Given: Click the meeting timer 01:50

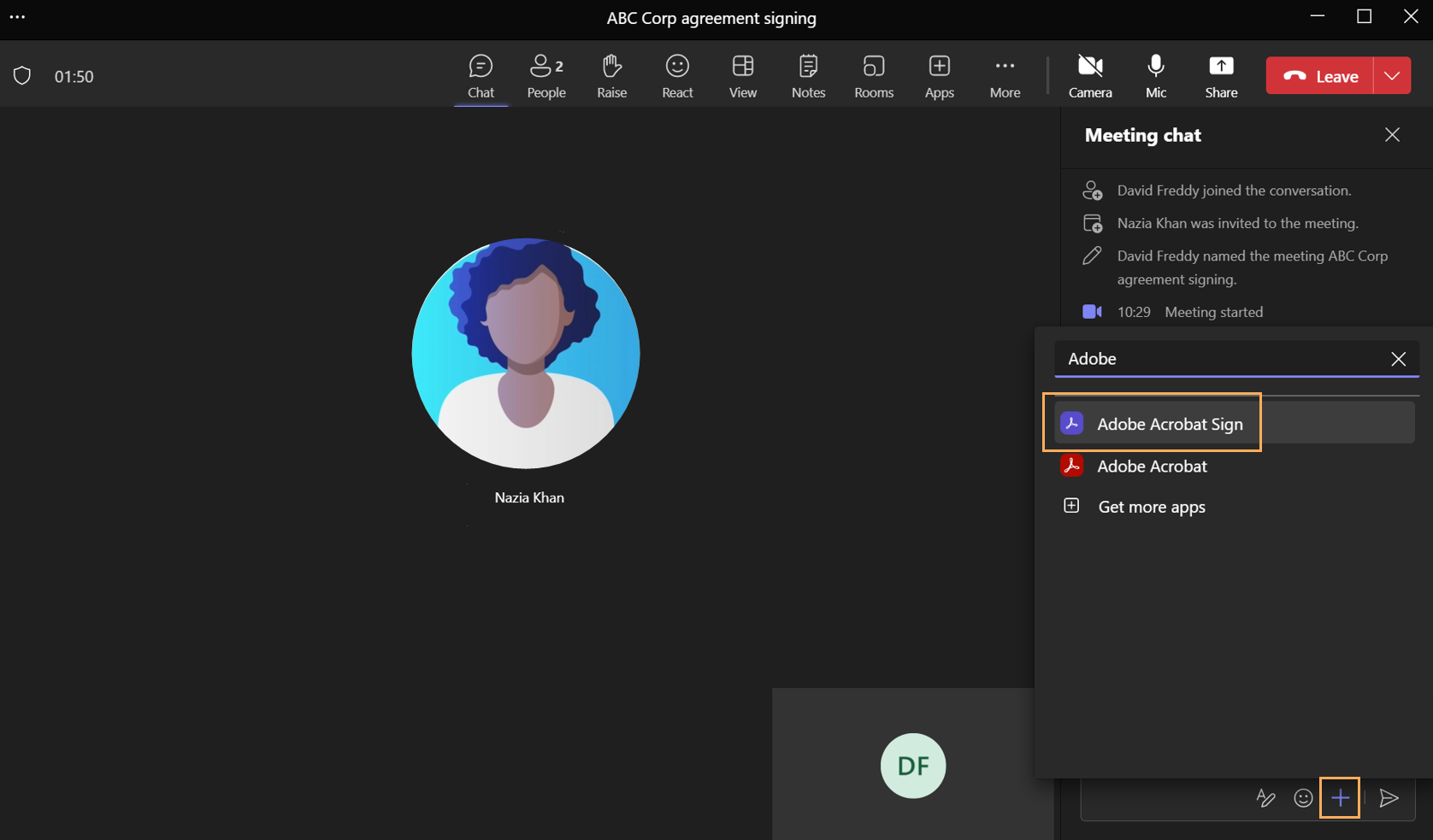Looking at the screenshot, I should [74, 77].
